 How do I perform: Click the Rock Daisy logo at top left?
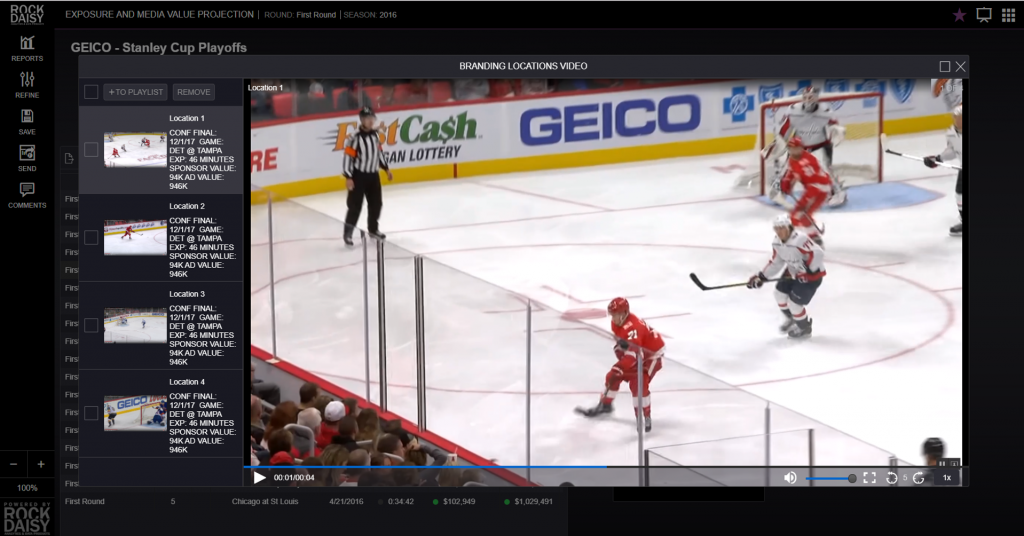27,14
